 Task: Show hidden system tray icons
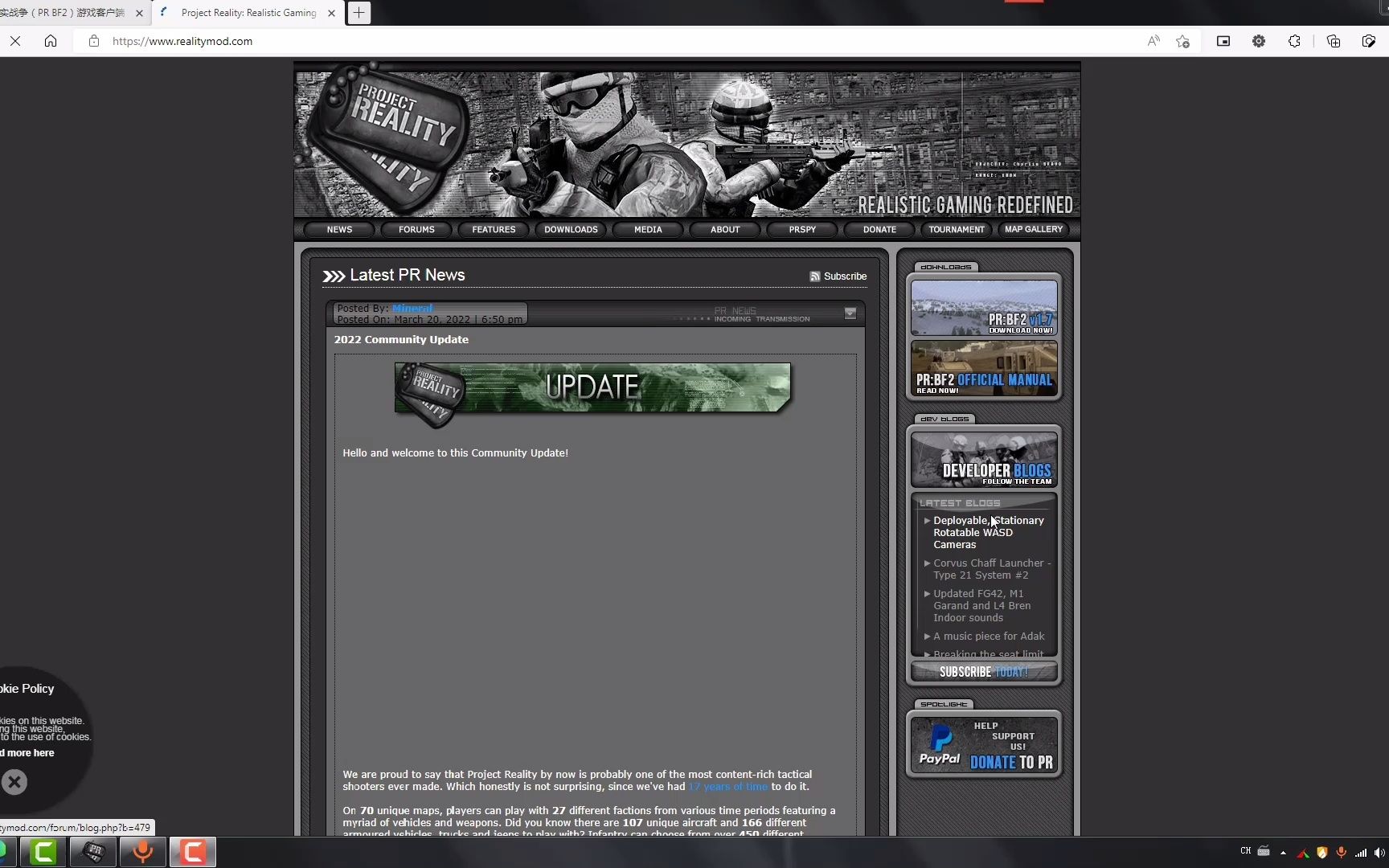[1283, 852]
